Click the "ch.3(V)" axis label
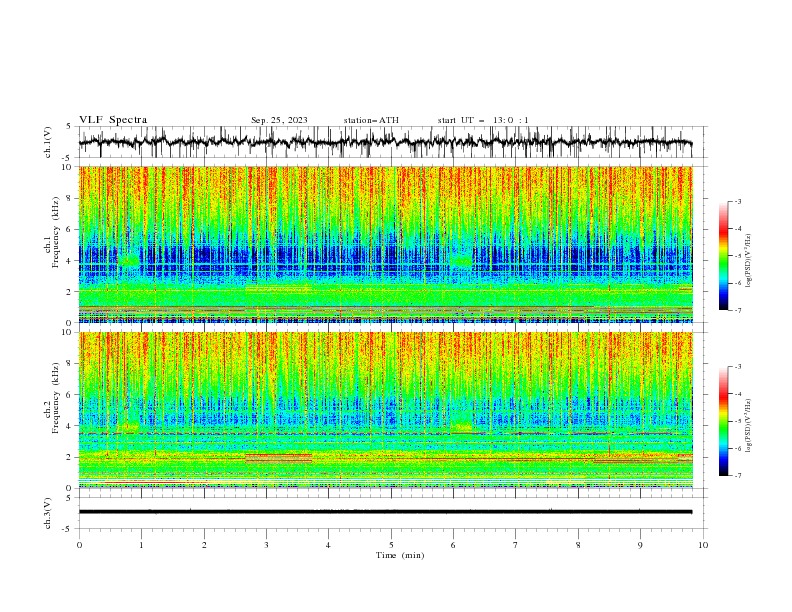 click(x=48, y=513)
